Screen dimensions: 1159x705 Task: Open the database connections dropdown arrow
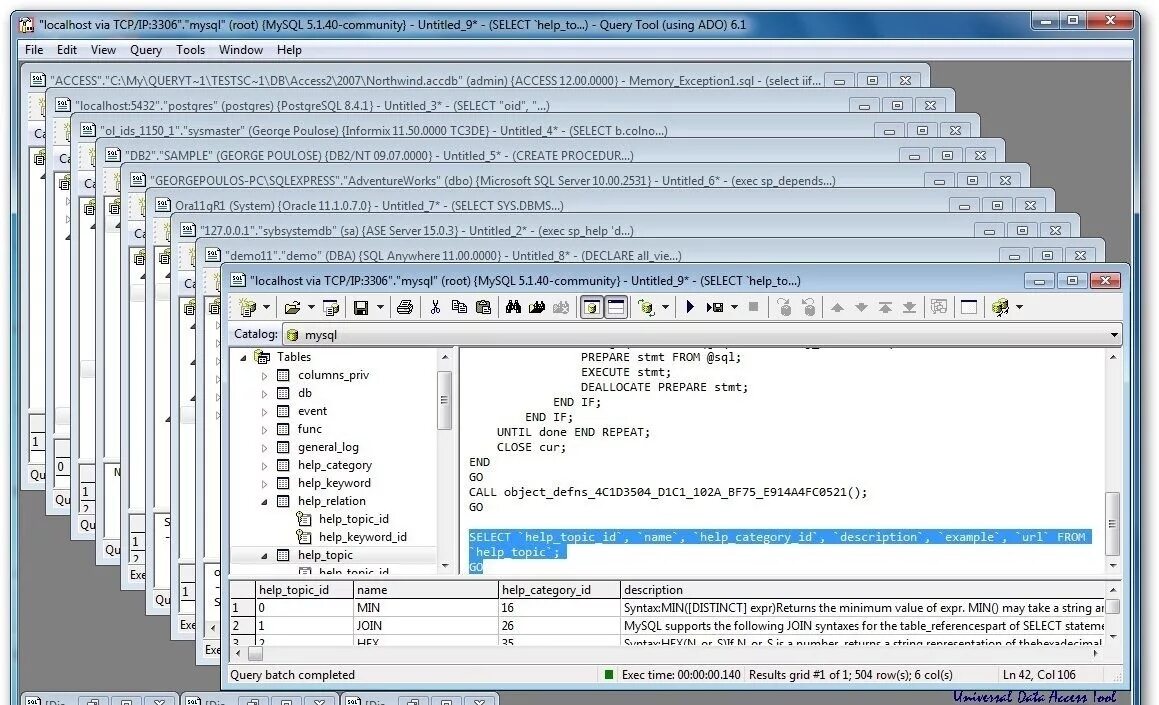tap(1019, 307)
